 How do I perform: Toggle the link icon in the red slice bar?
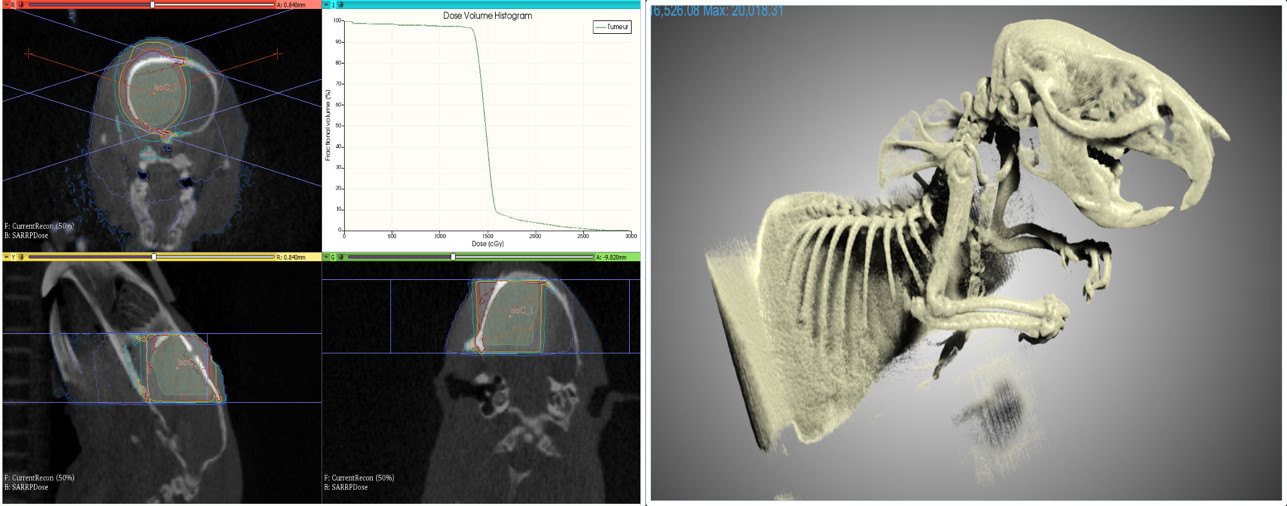[x=21, y=5]
